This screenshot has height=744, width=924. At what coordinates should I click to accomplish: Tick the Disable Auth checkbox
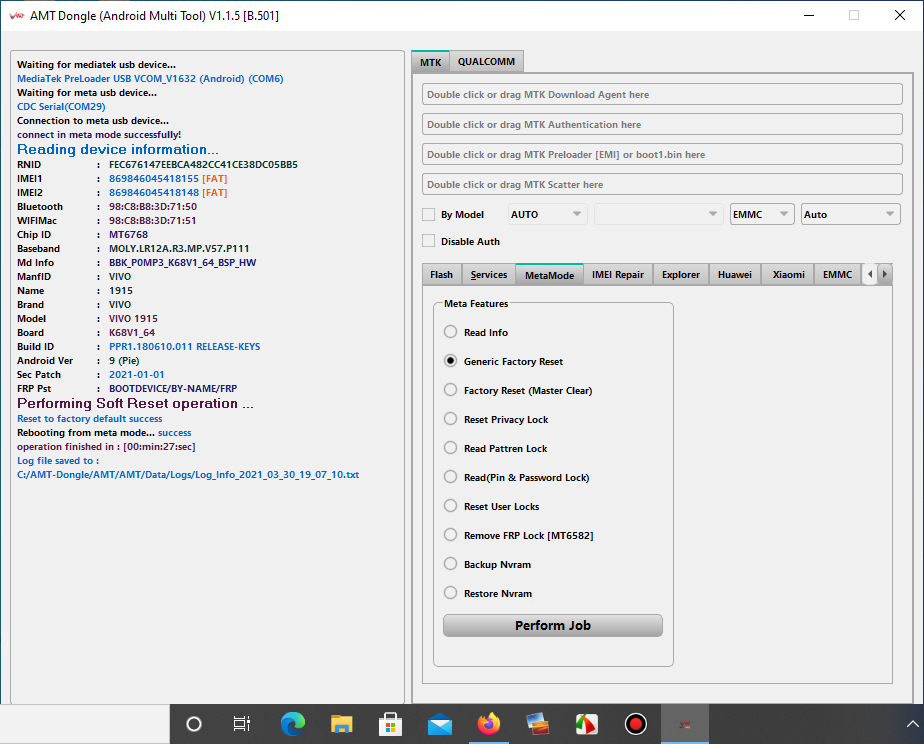pyautogui.click(x=429, y=241)
